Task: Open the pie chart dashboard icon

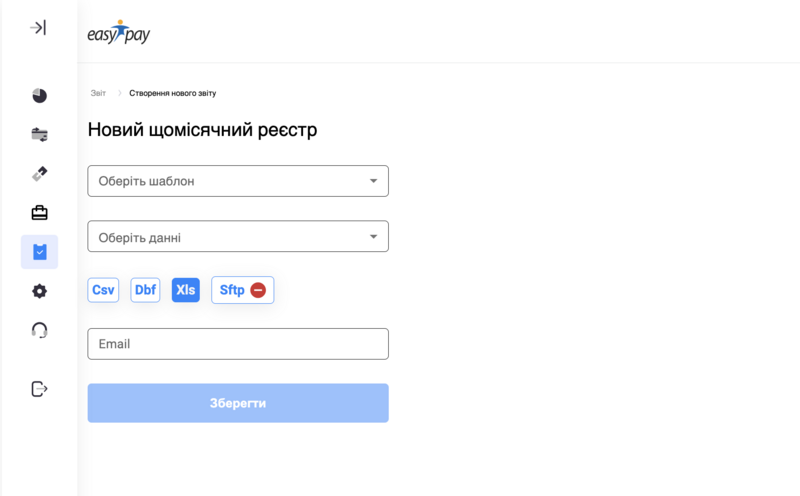Action: pyautogui.click(x=39, y=96)
